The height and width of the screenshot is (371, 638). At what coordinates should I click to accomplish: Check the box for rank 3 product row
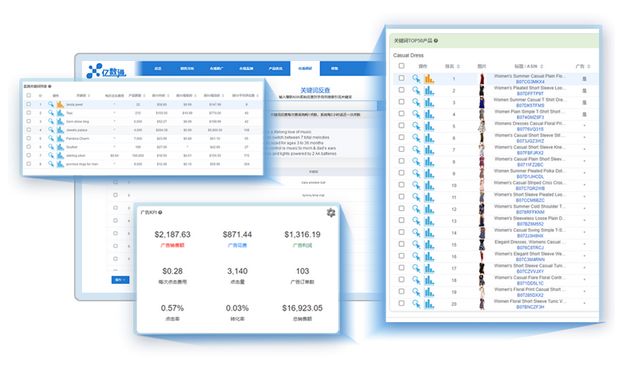click(x=401, y=102)
